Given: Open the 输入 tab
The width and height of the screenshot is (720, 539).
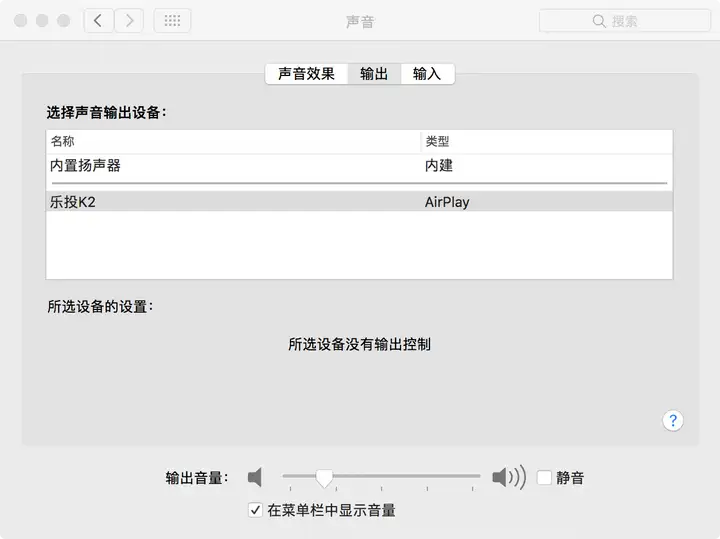Looking at the screenshot, I should click(x=428, y=74).
